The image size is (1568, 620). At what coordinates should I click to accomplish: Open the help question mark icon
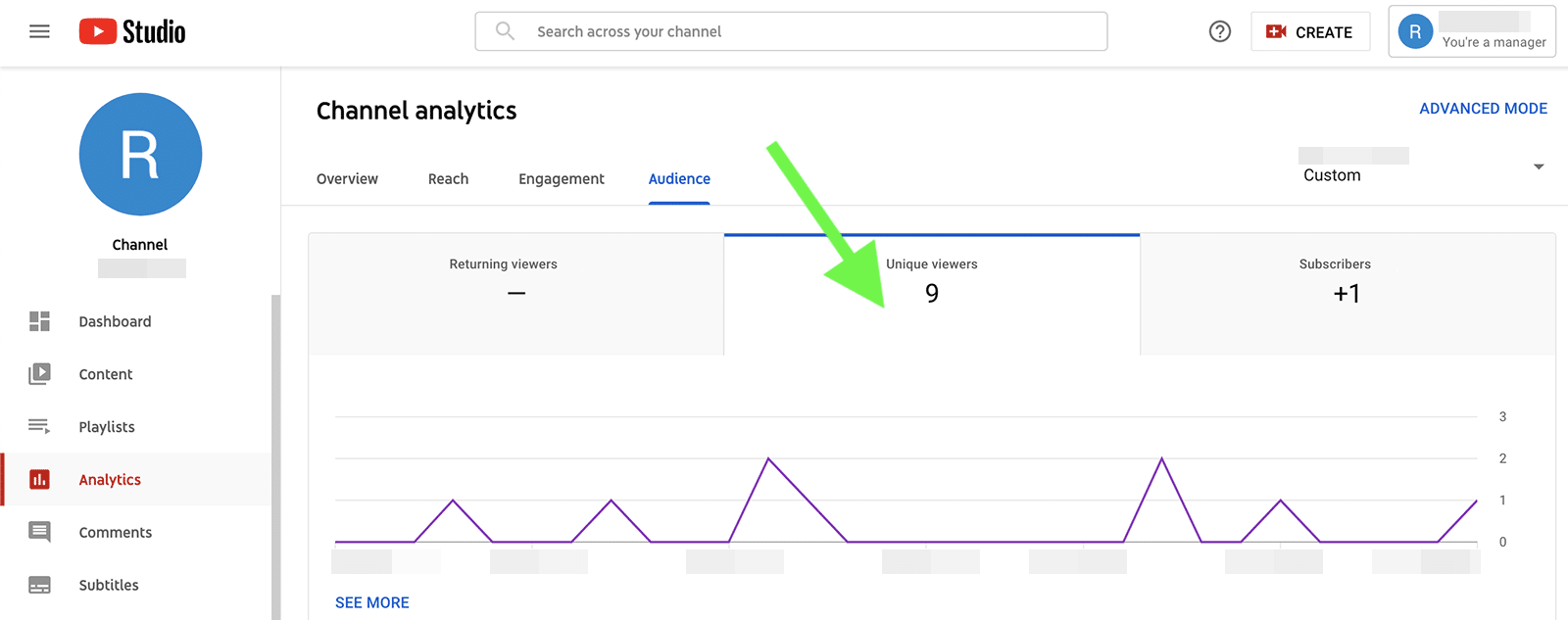(x=1219, y=31)
